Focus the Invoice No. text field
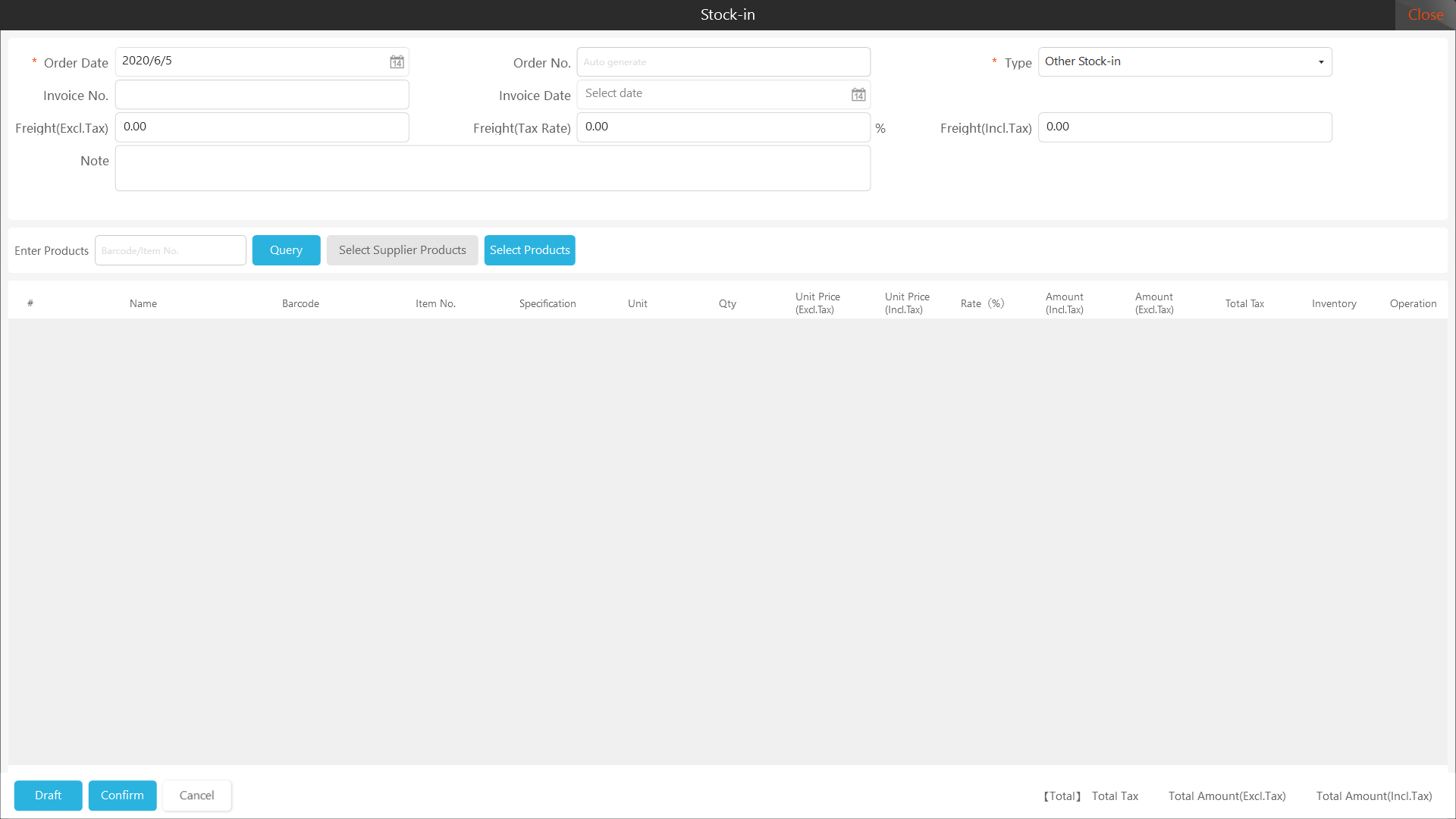The height and width of the screenshot is (819, 1456). pos(262,95)
